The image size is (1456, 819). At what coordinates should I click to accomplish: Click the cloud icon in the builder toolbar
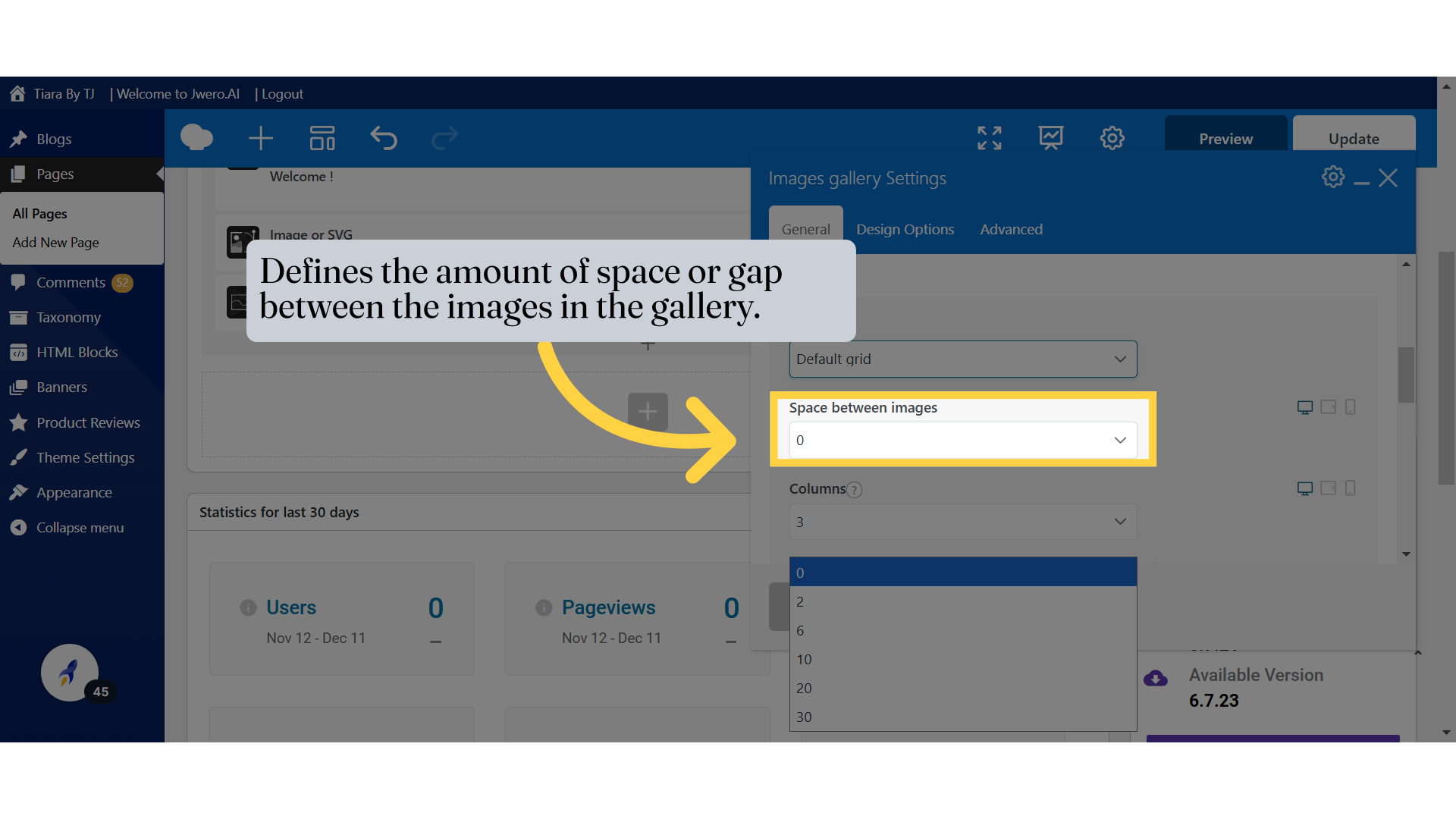[x=196, y=138]
